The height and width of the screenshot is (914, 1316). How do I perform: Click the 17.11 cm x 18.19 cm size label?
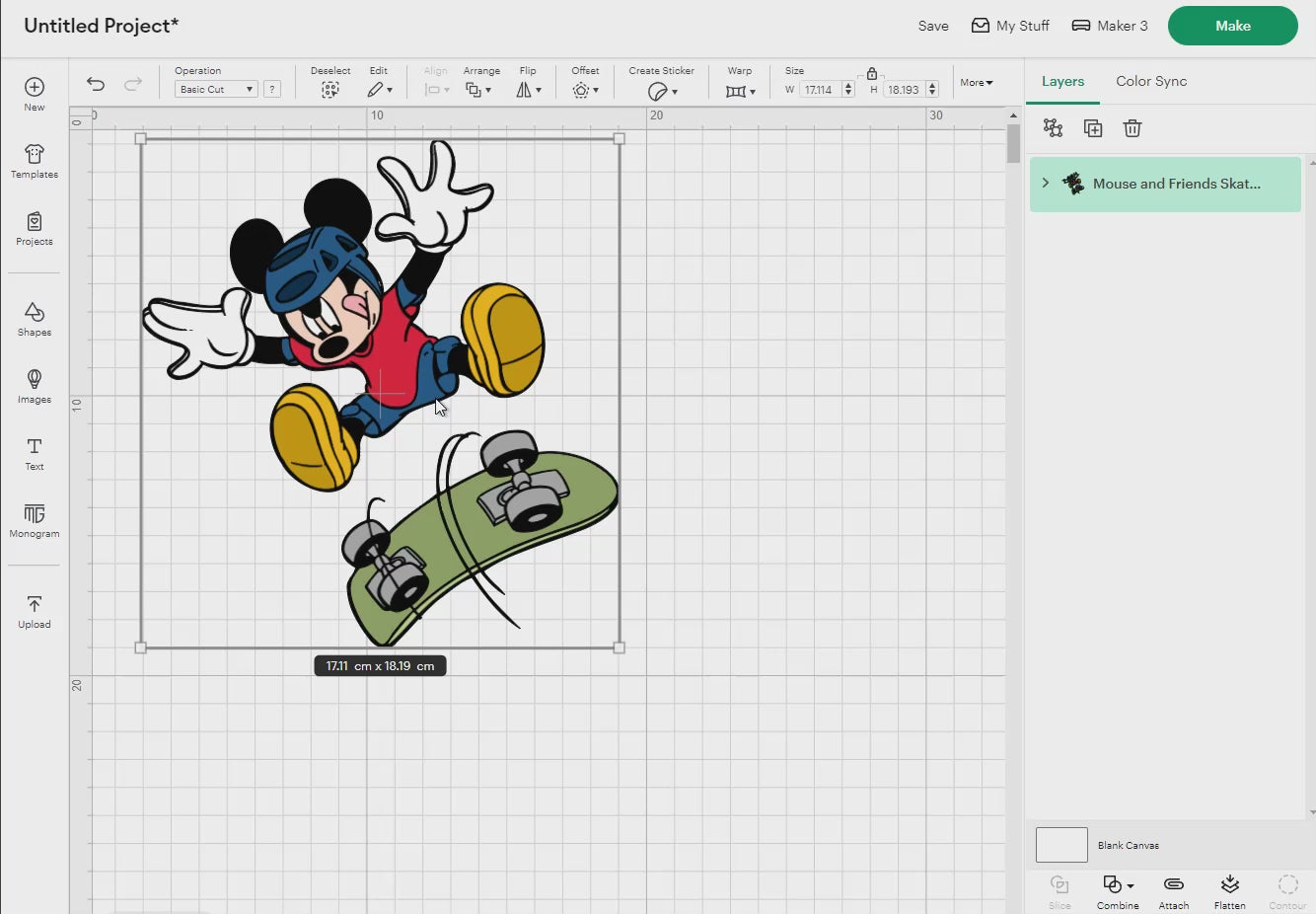381,666
